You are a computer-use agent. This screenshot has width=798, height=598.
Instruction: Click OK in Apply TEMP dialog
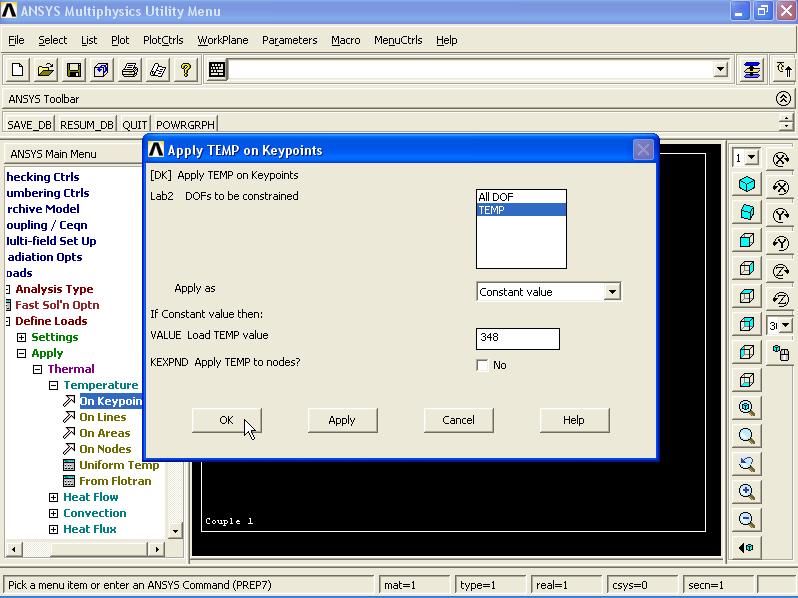pos(226,420)
